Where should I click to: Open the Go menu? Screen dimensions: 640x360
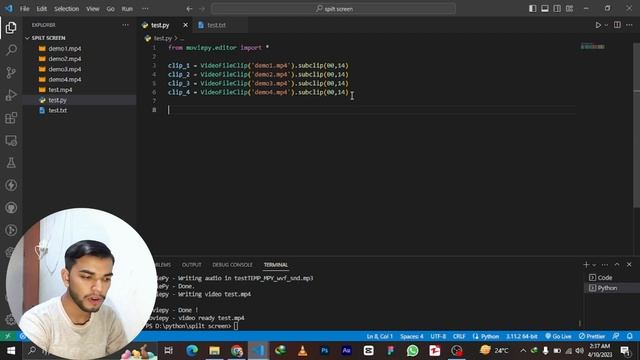coord(111,9)
